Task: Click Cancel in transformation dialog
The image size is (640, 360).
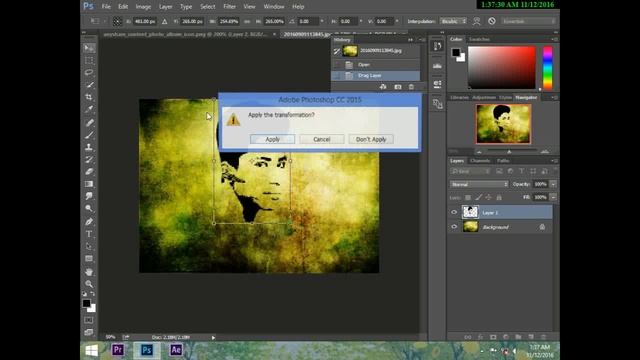Action: click(x=322, y=139)
